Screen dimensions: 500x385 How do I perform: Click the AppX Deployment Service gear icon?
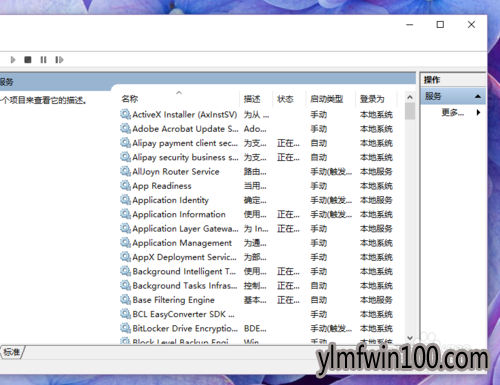125,257
